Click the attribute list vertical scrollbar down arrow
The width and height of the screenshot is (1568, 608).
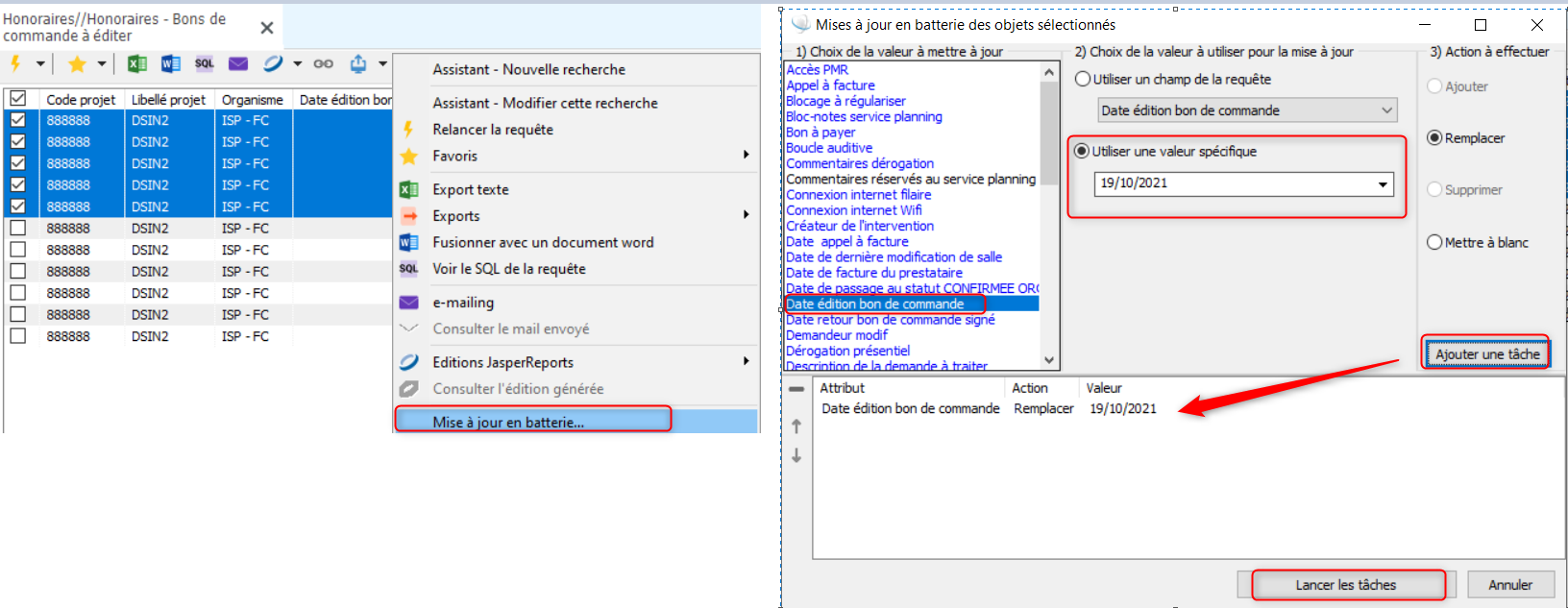coord(1049,360)
